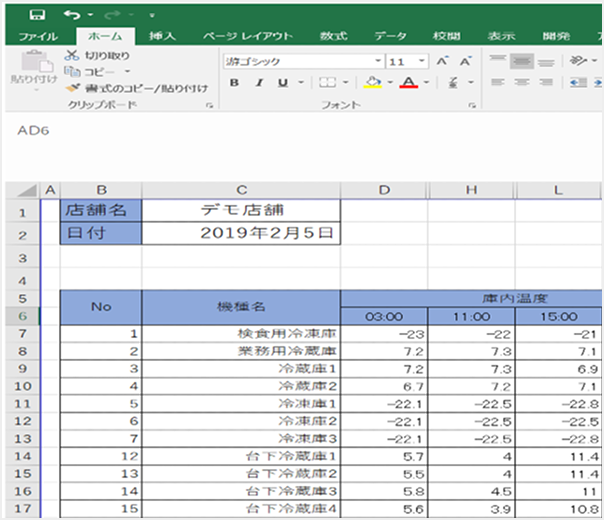Click cell containing デモ店舗
This screenshot has width=604, height=520.
[x=242, y=210]
